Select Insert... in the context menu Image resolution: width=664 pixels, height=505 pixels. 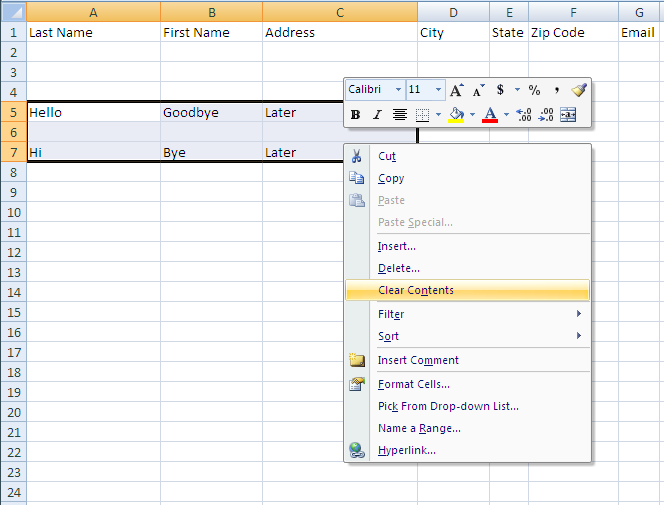tap(468, 246)
